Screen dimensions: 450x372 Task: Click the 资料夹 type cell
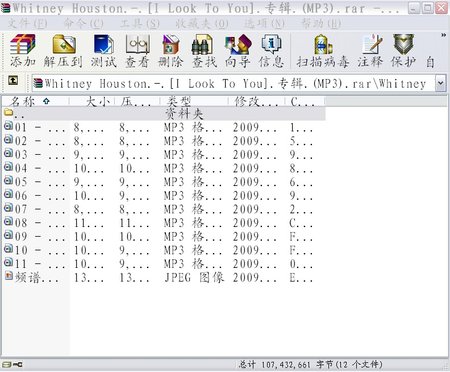click(x=184, y=114)
